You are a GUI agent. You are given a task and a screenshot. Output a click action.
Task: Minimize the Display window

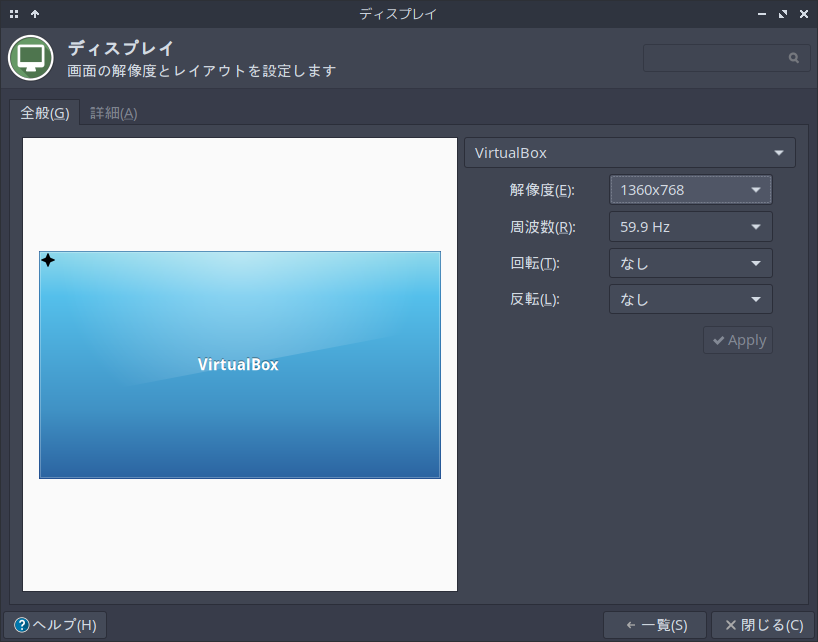(762, 14)
